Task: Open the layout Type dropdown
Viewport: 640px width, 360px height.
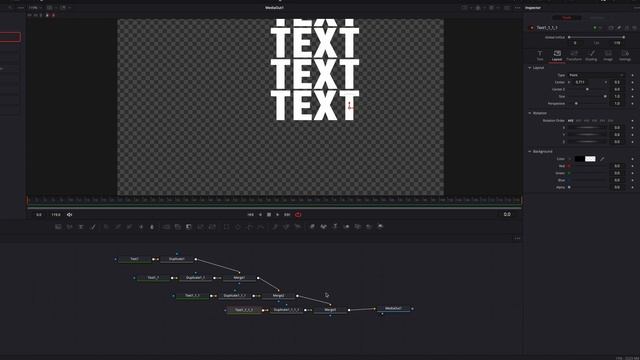Action: click(596, 75)
